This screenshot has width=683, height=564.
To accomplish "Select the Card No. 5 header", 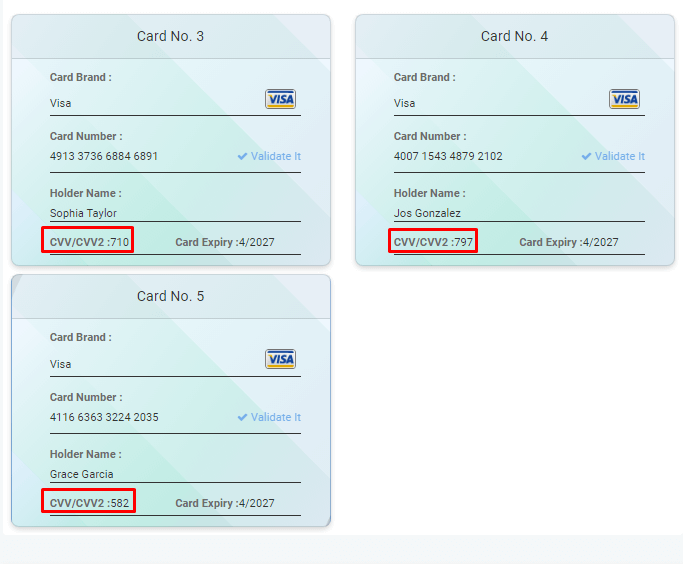I will [170, 297].
